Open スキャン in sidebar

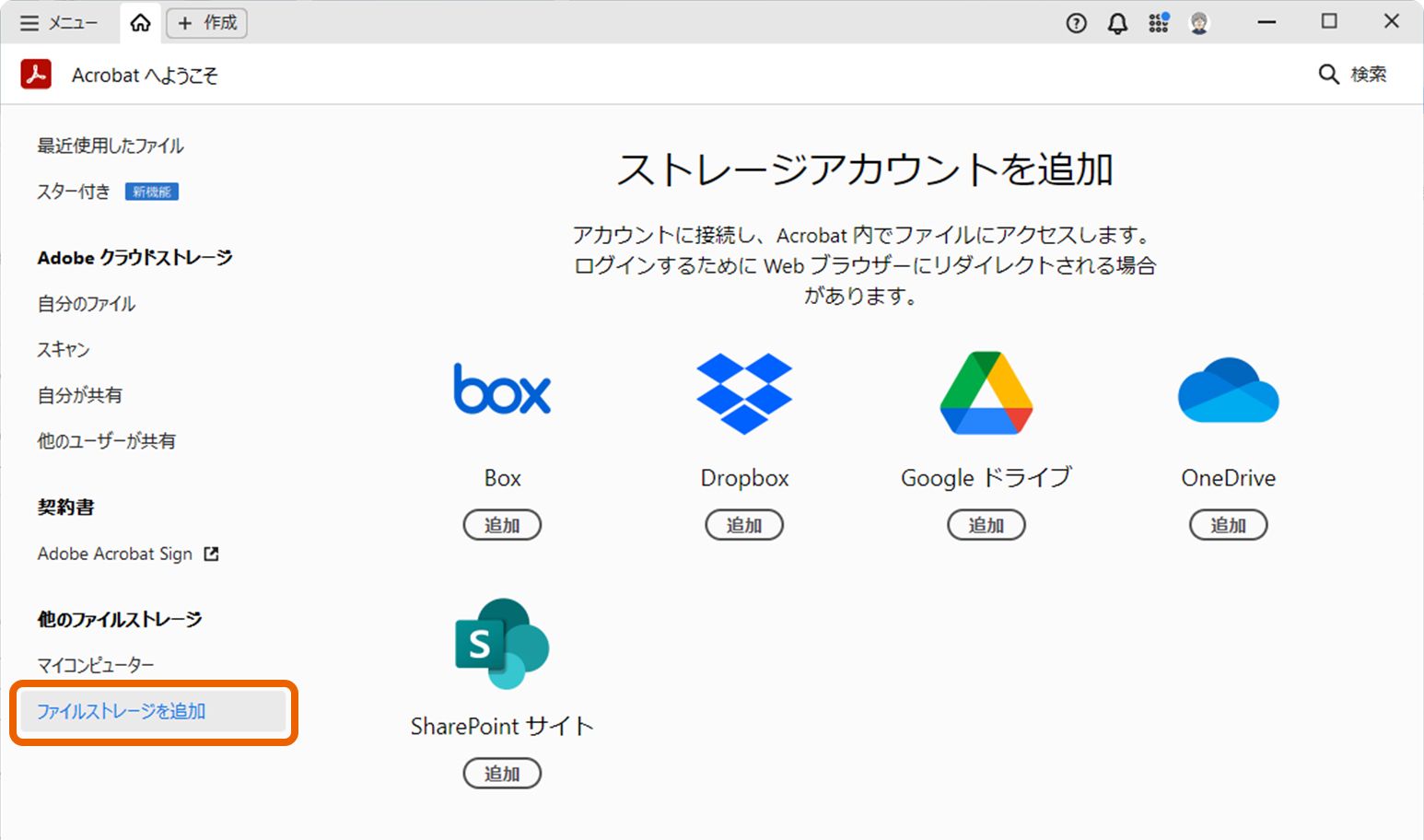(x=64, y=350)
